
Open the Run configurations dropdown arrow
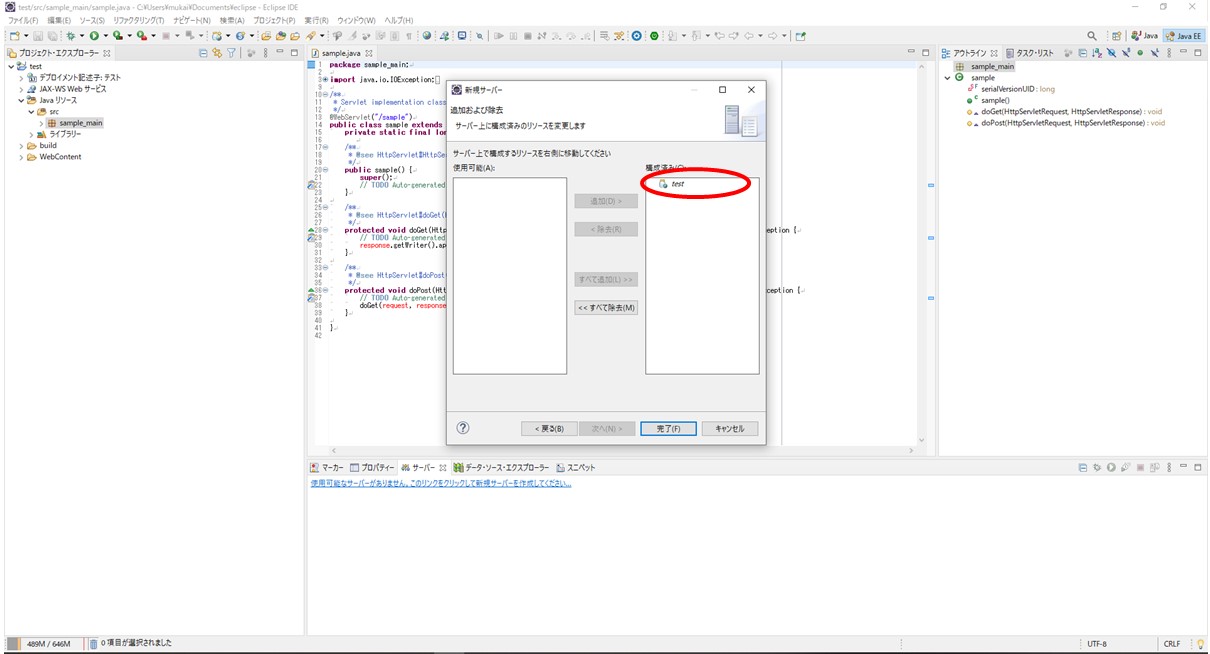(106, 36)
